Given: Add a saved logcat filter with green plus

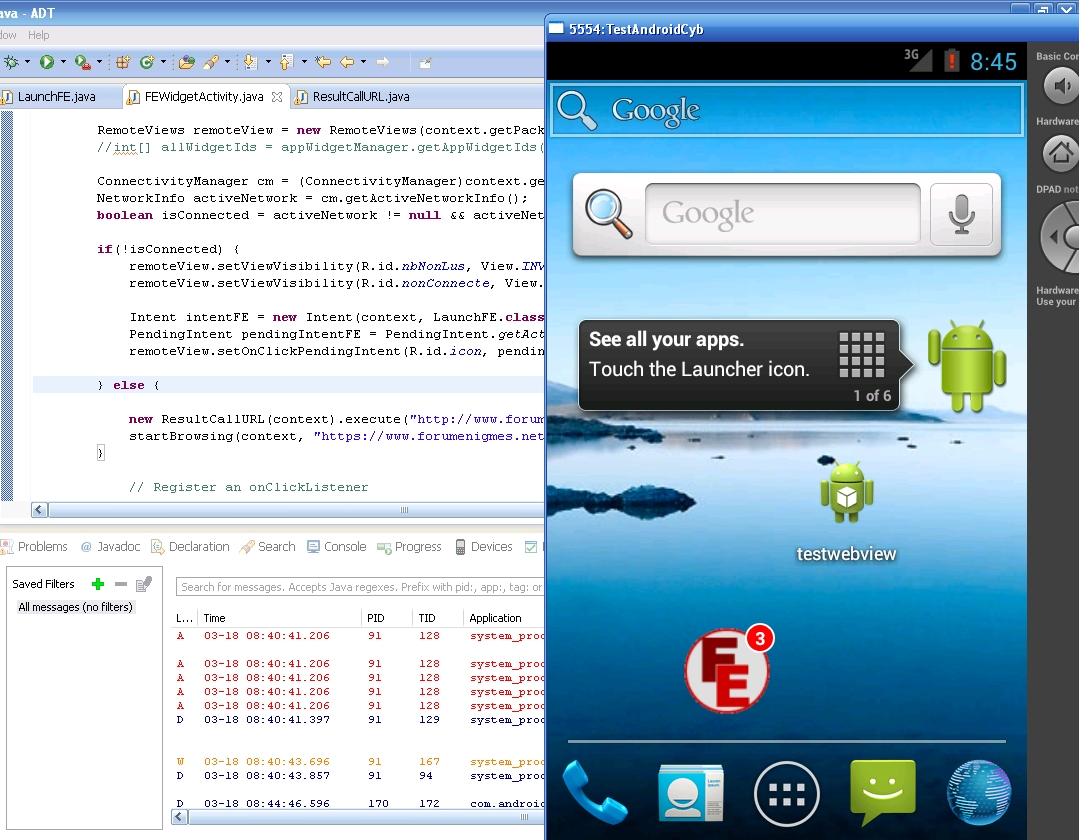Looking at the screenshot, I should (x=98, y=584).
